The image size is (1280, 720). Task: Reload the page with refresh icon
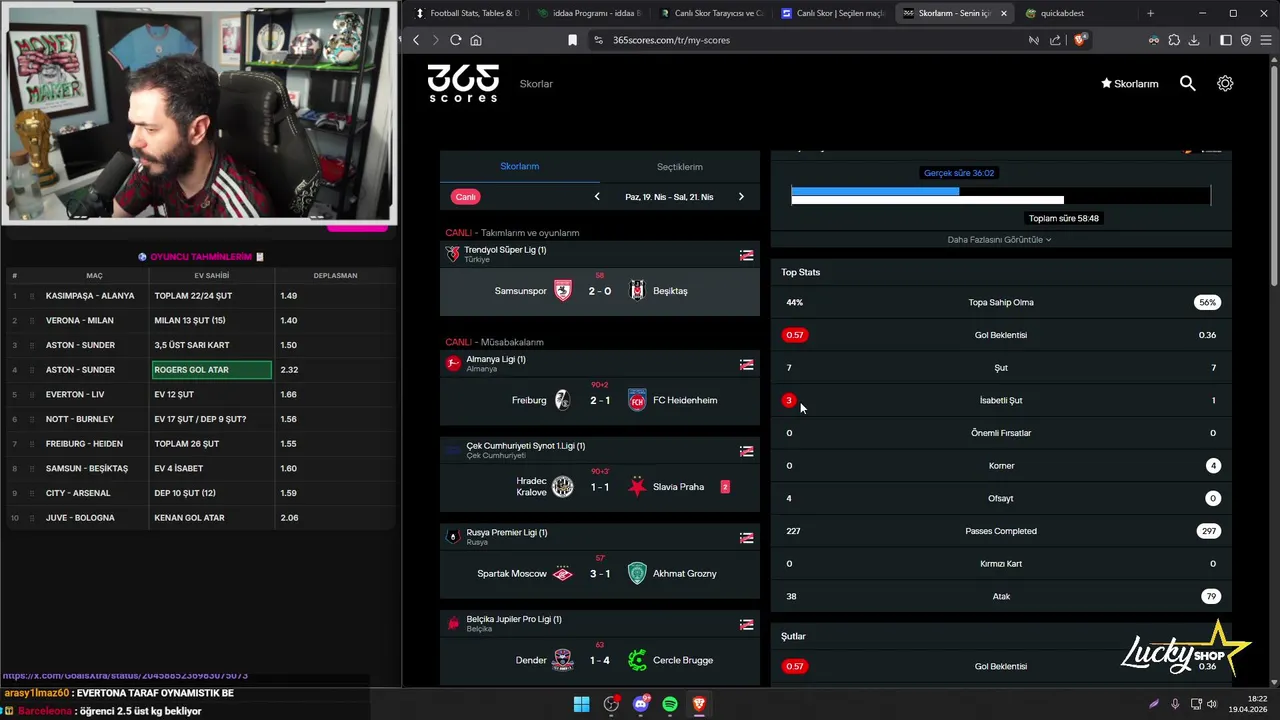tap(456, 40)
